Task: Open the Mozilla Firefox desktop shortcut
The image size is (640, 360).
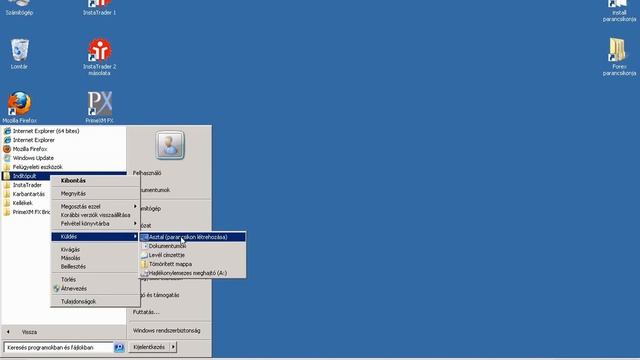Action: [19, 107]
